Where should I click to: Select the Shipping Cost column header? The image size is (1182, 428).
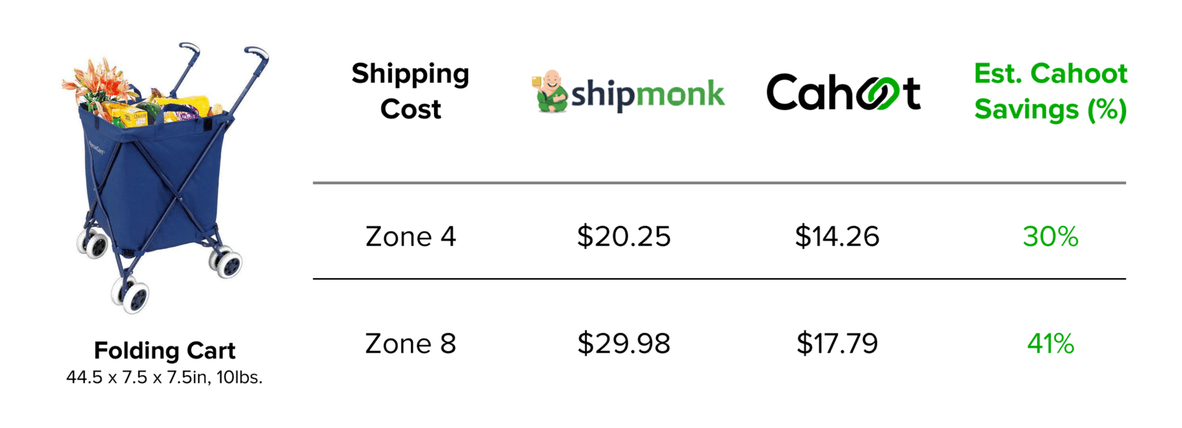(410, 91)
